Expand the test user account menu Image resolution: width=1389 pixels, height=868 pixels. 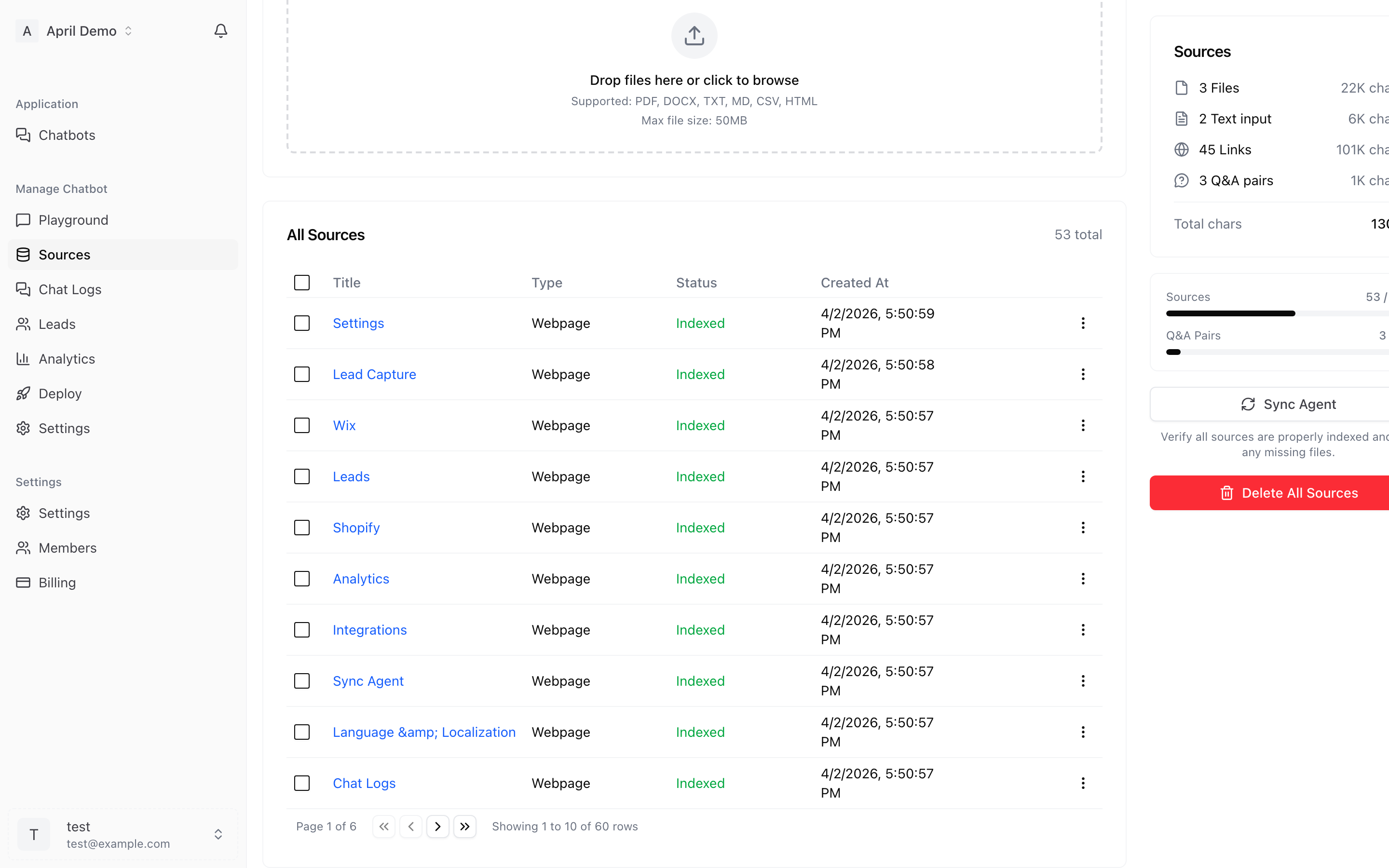tap(123, 835)
